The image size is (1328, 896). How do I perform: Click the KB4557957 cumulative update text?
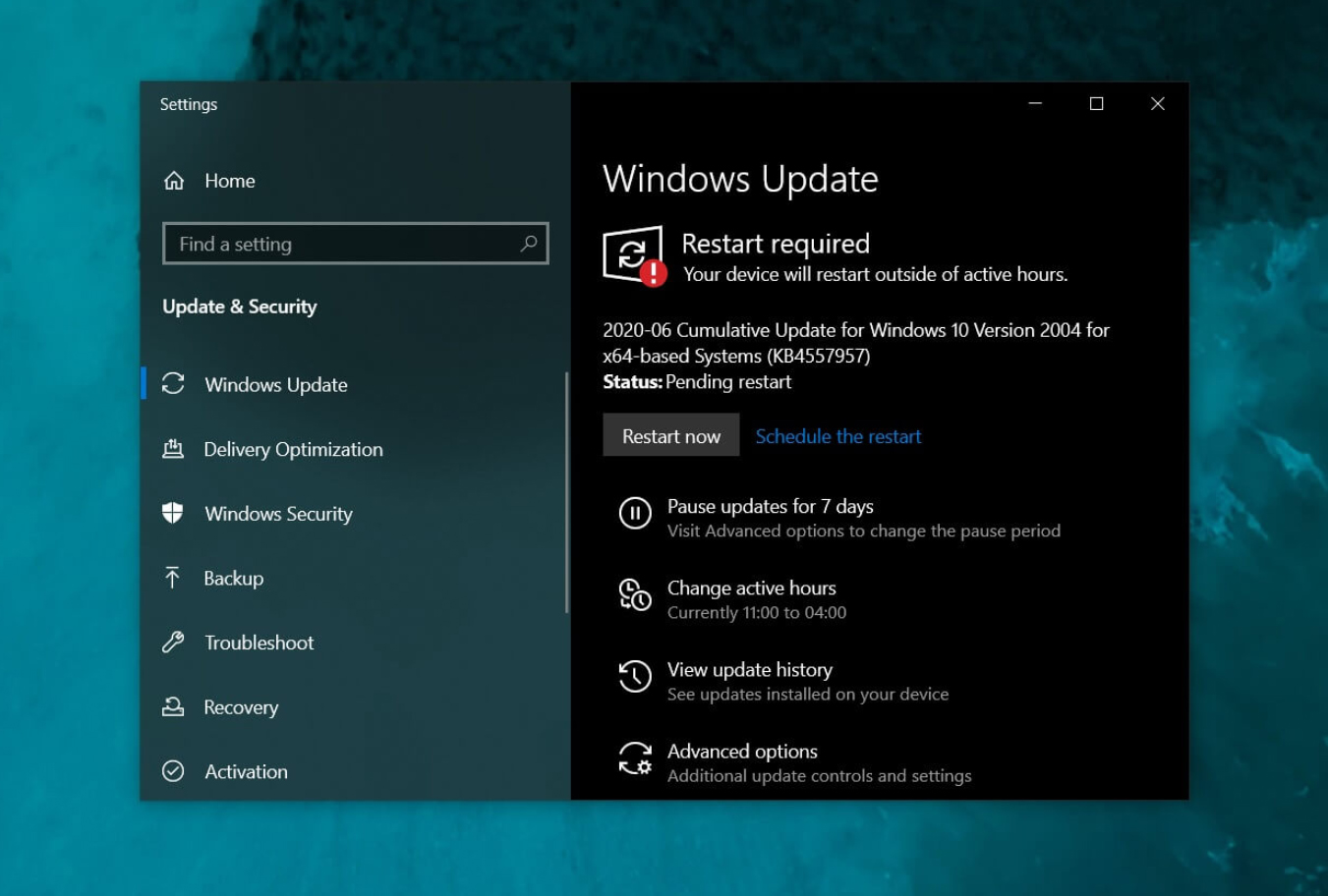coord(856,343)
